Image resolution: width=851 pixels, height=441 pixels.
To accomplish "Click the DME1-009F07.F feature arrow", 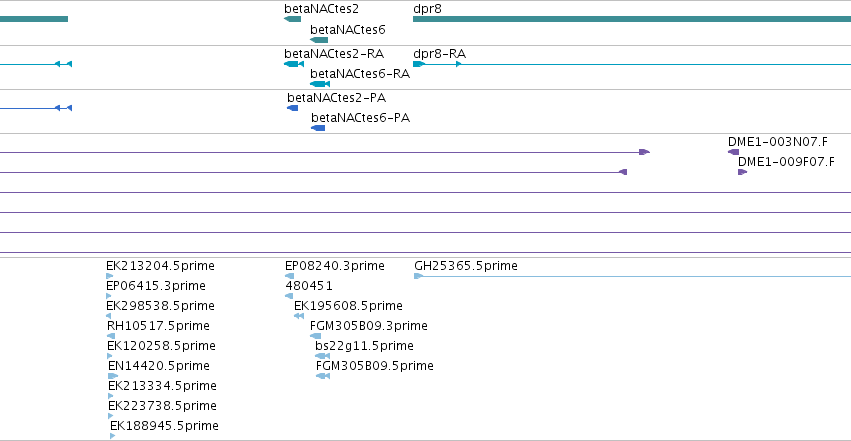I will point(742,172).
